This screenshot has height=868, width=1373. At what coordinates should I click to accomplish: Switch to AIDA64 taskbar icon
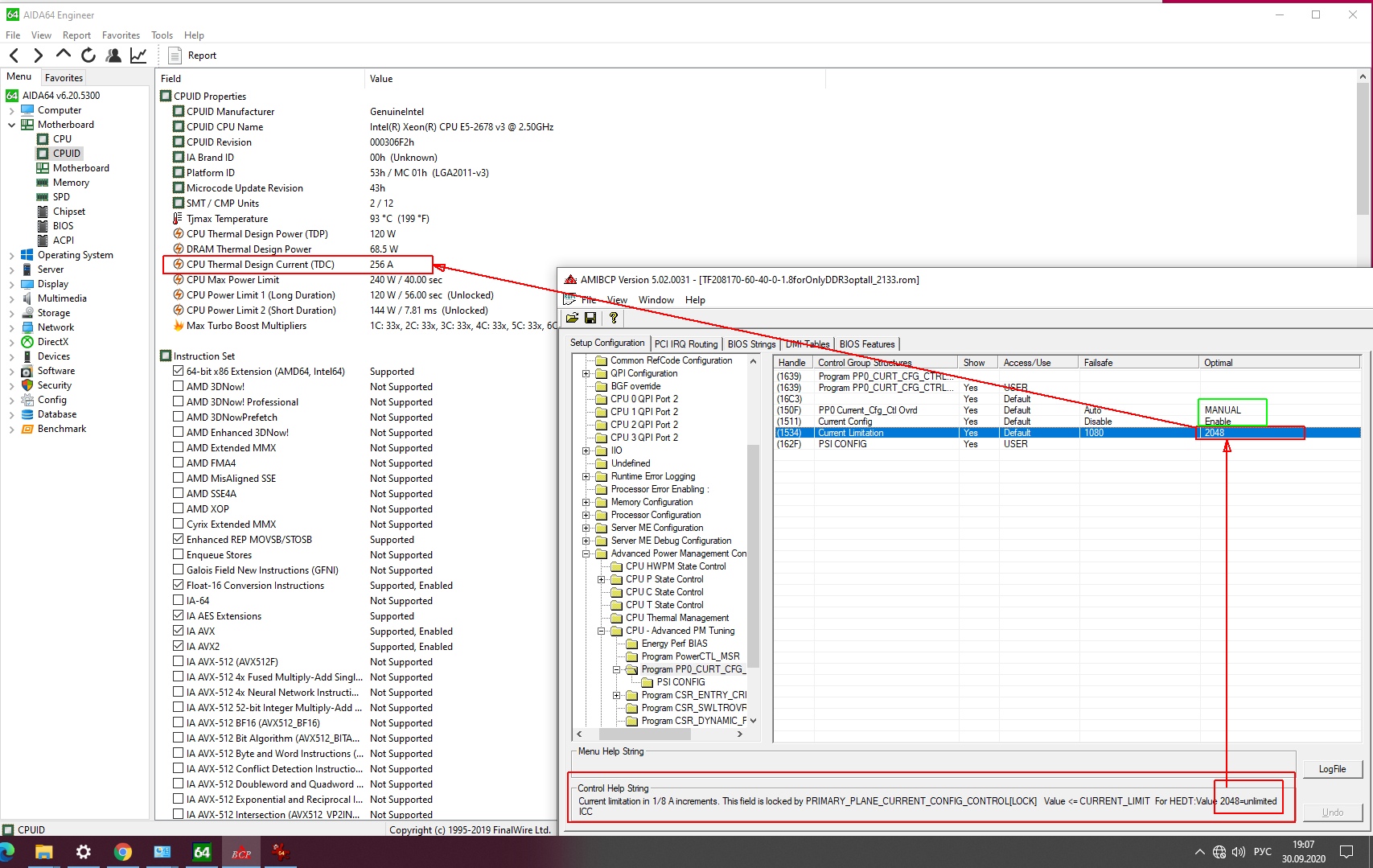[202, 852]
